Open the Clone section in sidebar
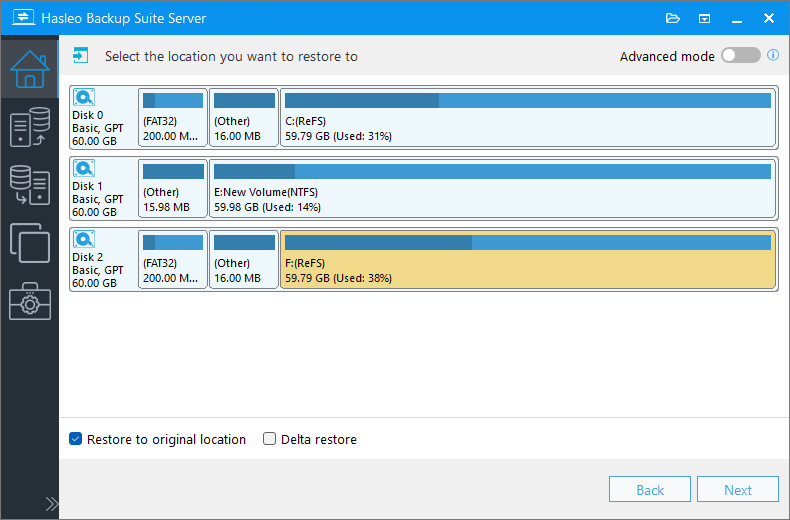The image size is (790, 520). pos(29,243)
